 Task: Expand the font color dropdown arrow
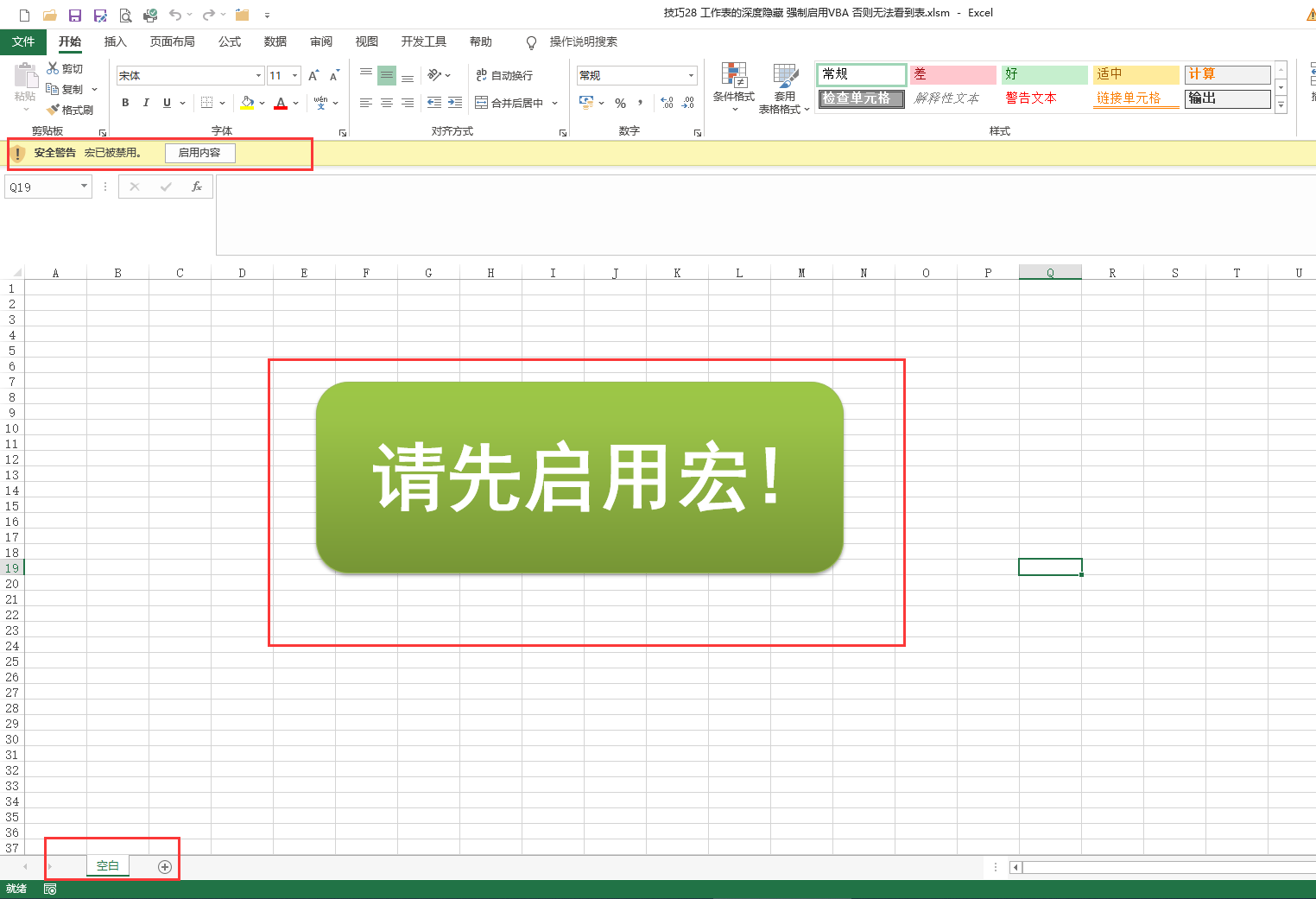[x=296, y=103]
